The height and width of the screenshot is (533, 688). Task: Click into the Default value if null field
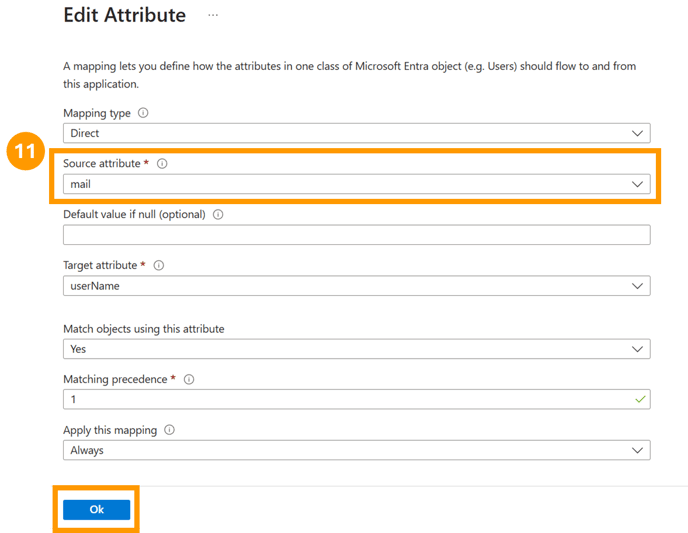point(357,235)
